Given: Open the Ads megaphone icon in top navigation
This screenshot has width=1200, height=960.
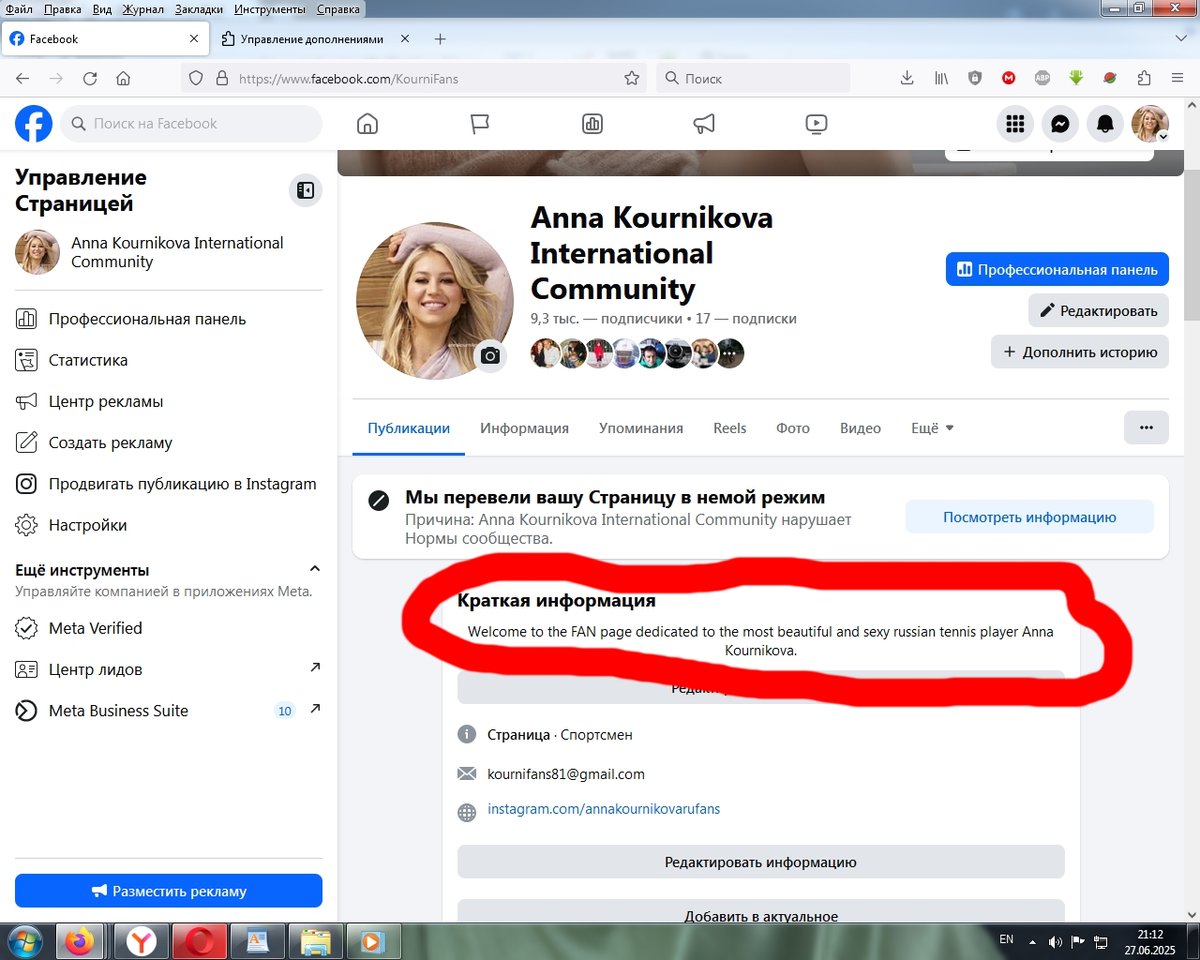Looking at the screenshot, I should pos(704,124).
